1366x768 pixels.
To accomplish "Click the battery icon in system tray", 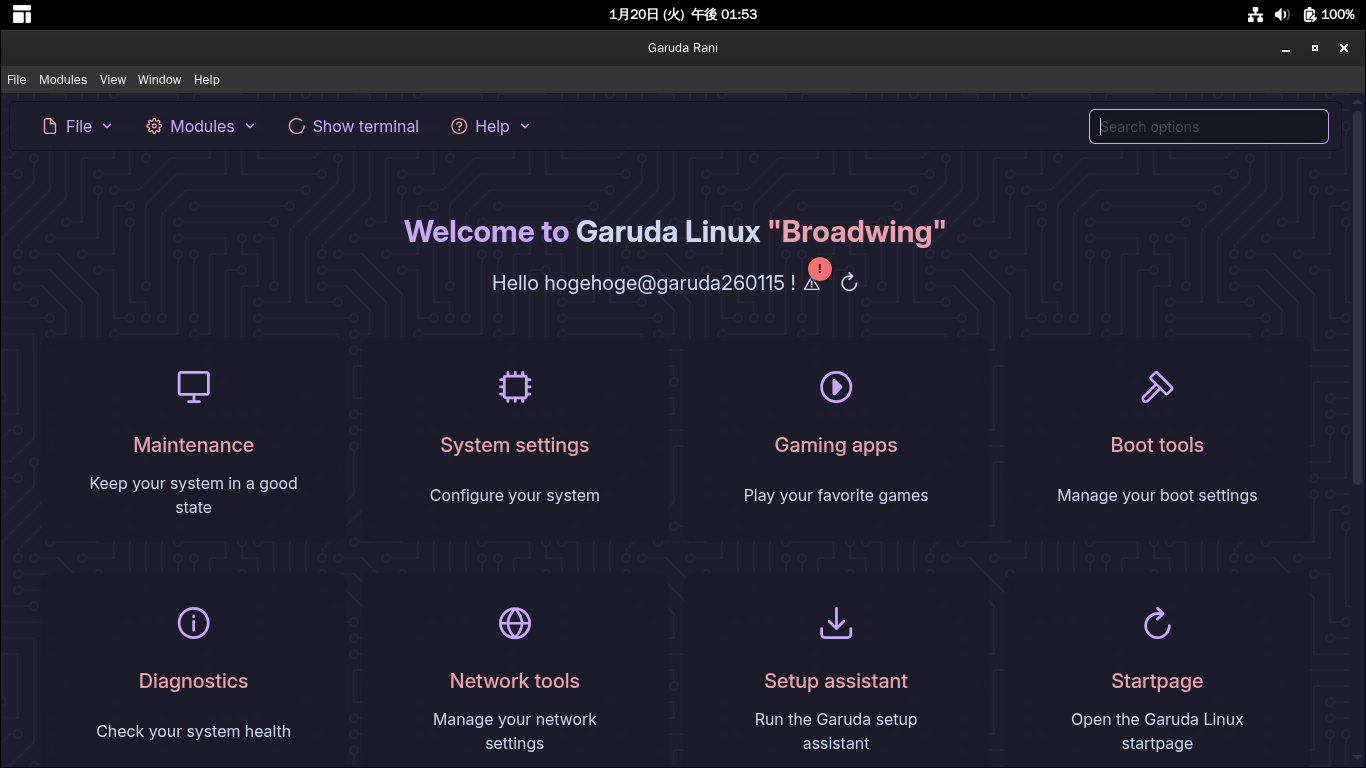I will point(1309,14).
